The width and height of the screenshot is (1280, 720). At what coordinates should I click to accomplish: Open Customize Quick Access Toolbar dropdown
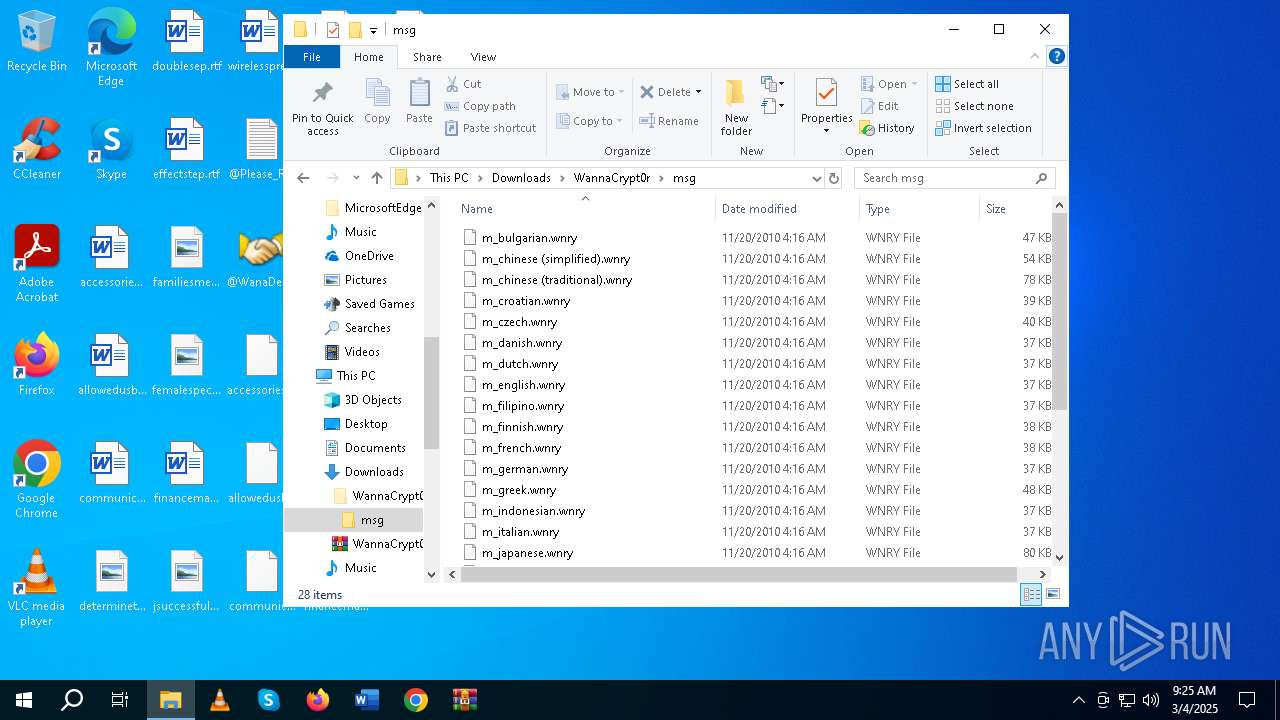tap(373, 31)
